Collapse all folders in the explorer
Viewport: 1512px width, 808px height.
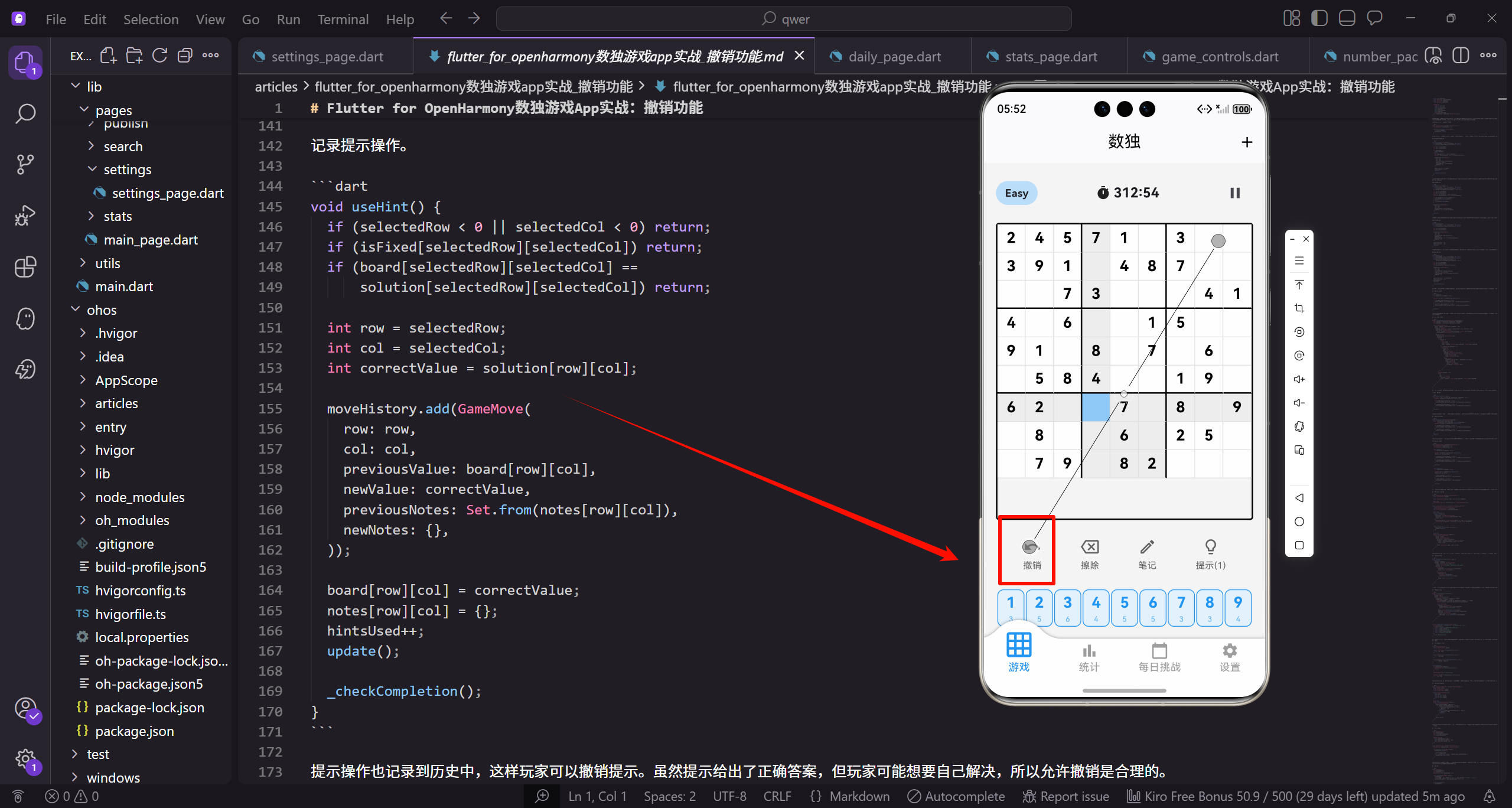point(185,56)
